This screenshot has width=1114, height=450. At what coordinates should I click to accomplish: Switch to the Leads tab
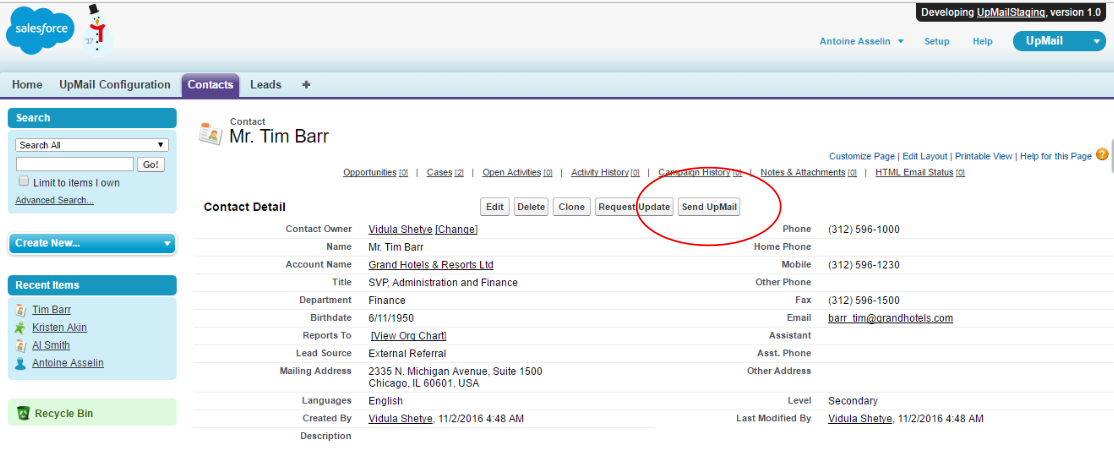point(266,85)
